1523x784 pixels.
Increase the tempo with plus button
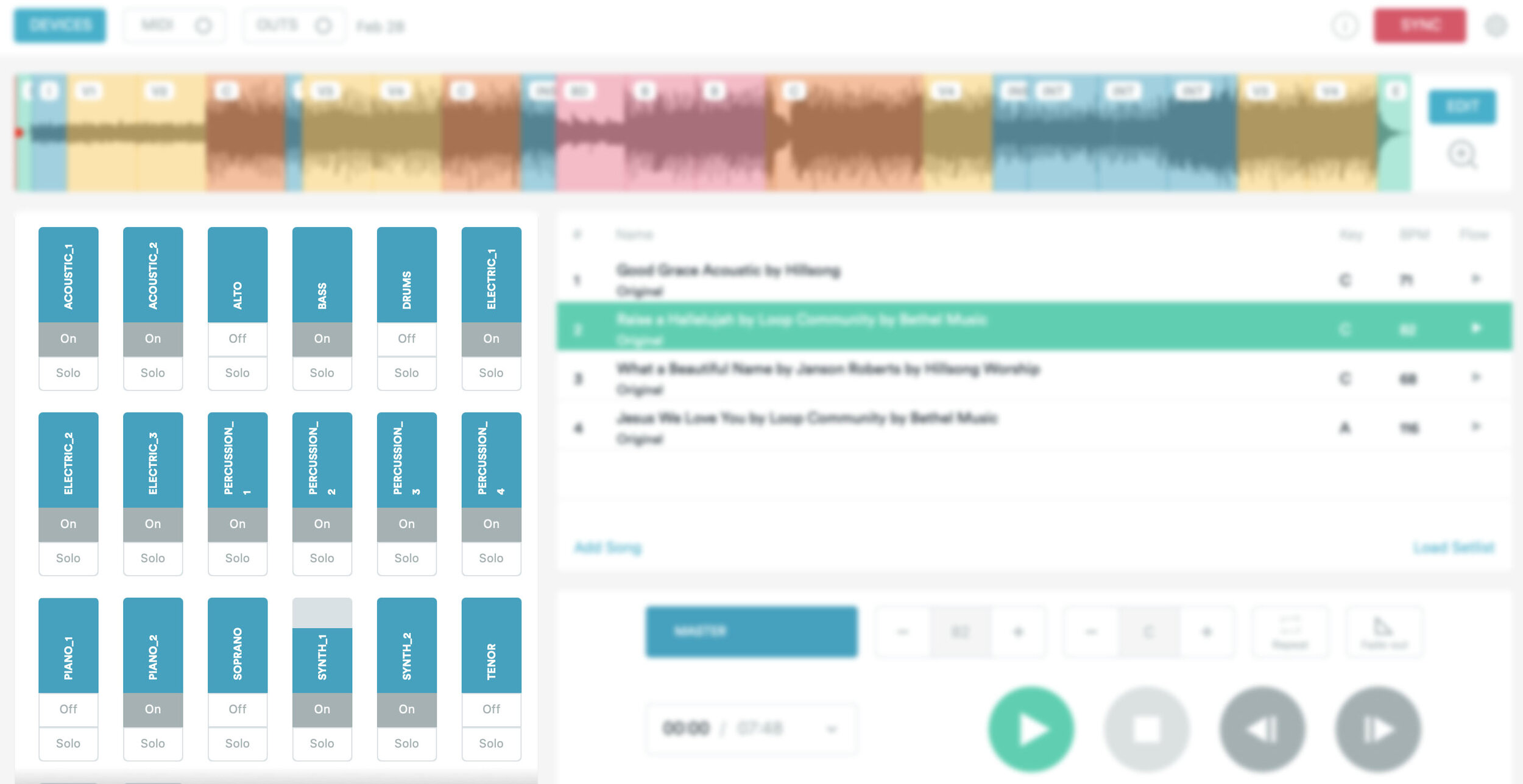(1018, 632)
